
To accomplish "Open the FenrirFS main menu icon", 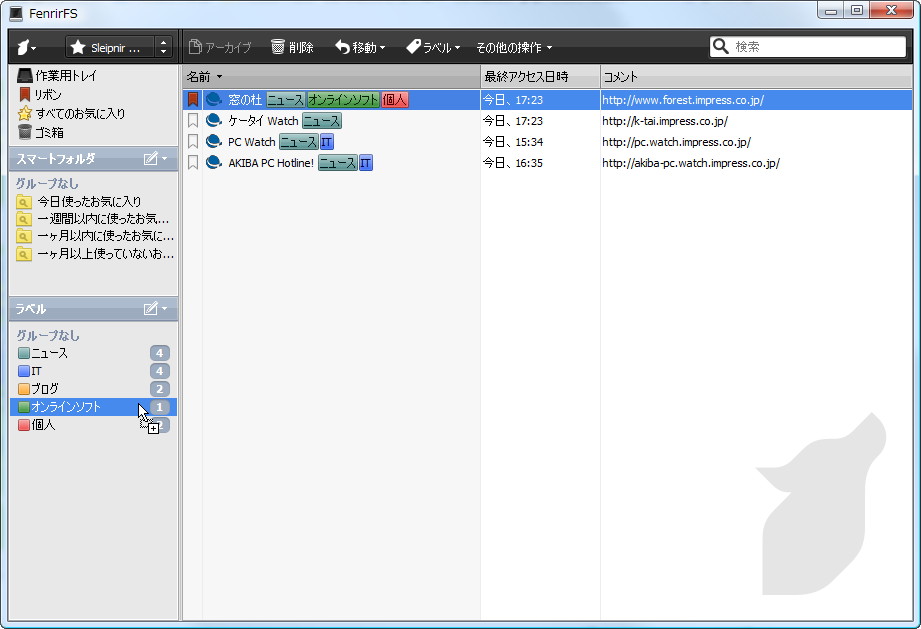I will point(26,47).
